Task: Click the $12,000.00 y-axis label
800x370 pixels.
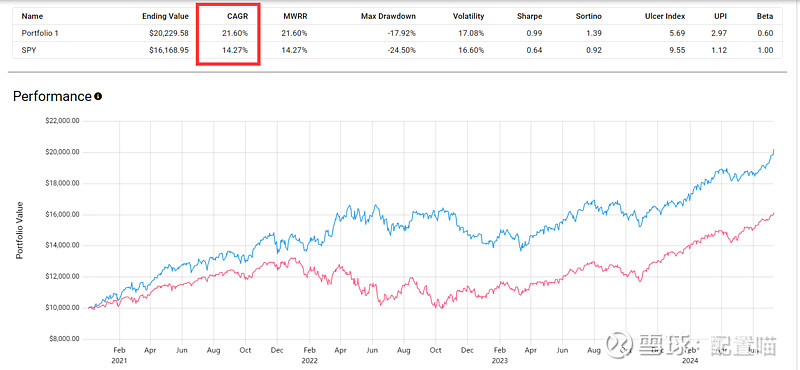Action: click(63, 277)
